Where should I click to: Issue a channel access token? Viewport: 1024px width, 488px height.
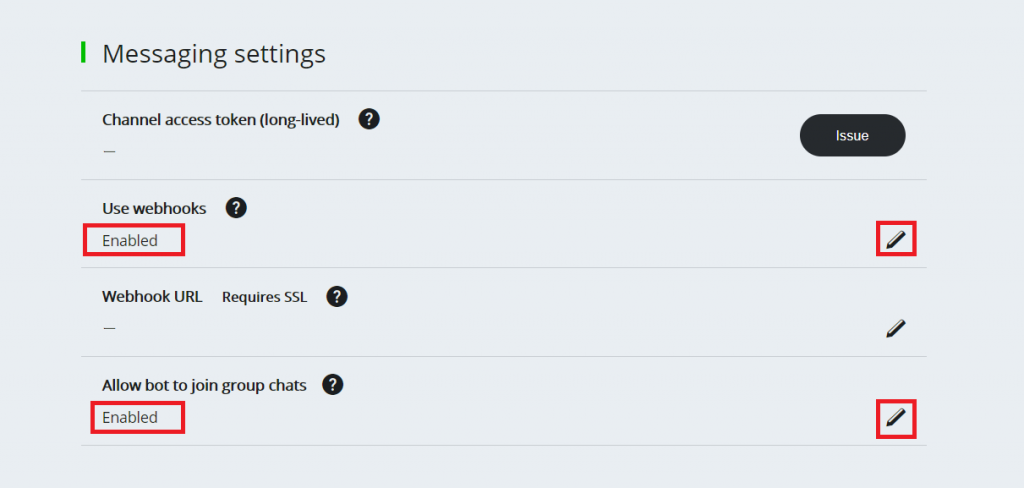(852, 135)
